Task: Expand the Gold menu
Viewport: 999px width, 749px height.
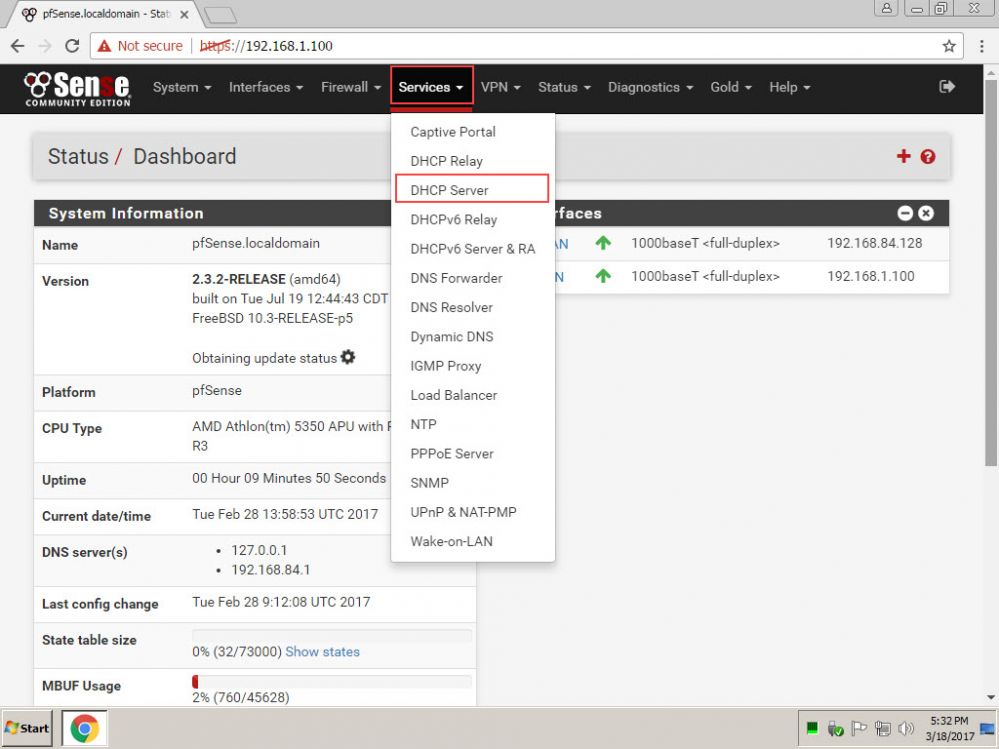Action: pos(731,87)
